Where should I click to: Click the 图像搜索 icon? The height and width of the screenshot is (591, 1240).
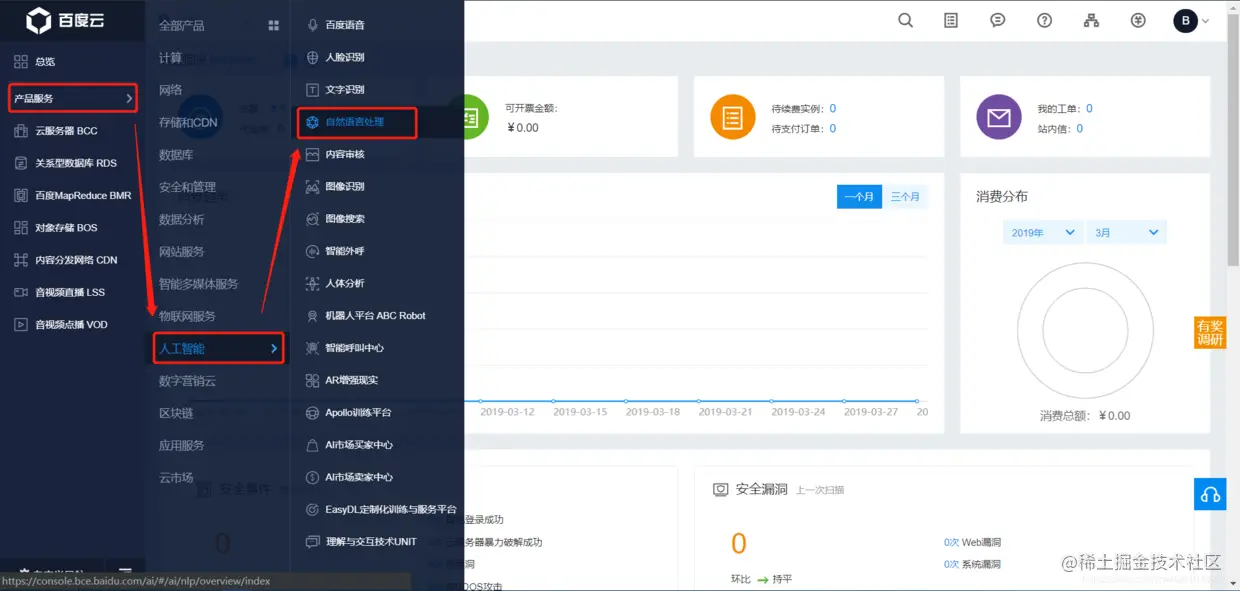[313, 218]
